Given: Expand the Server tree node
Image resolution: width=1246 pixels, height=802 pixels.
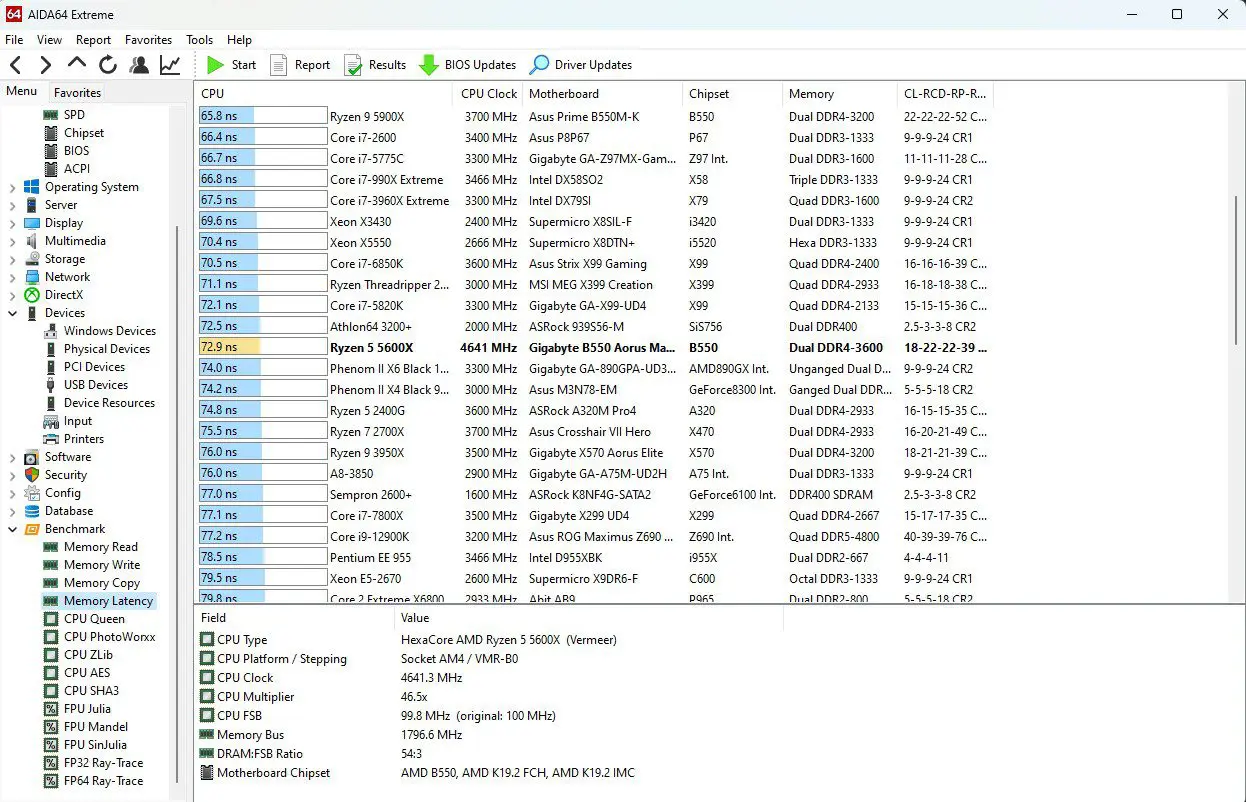Looking at the screenshot, I should click(x=12, y=205).
